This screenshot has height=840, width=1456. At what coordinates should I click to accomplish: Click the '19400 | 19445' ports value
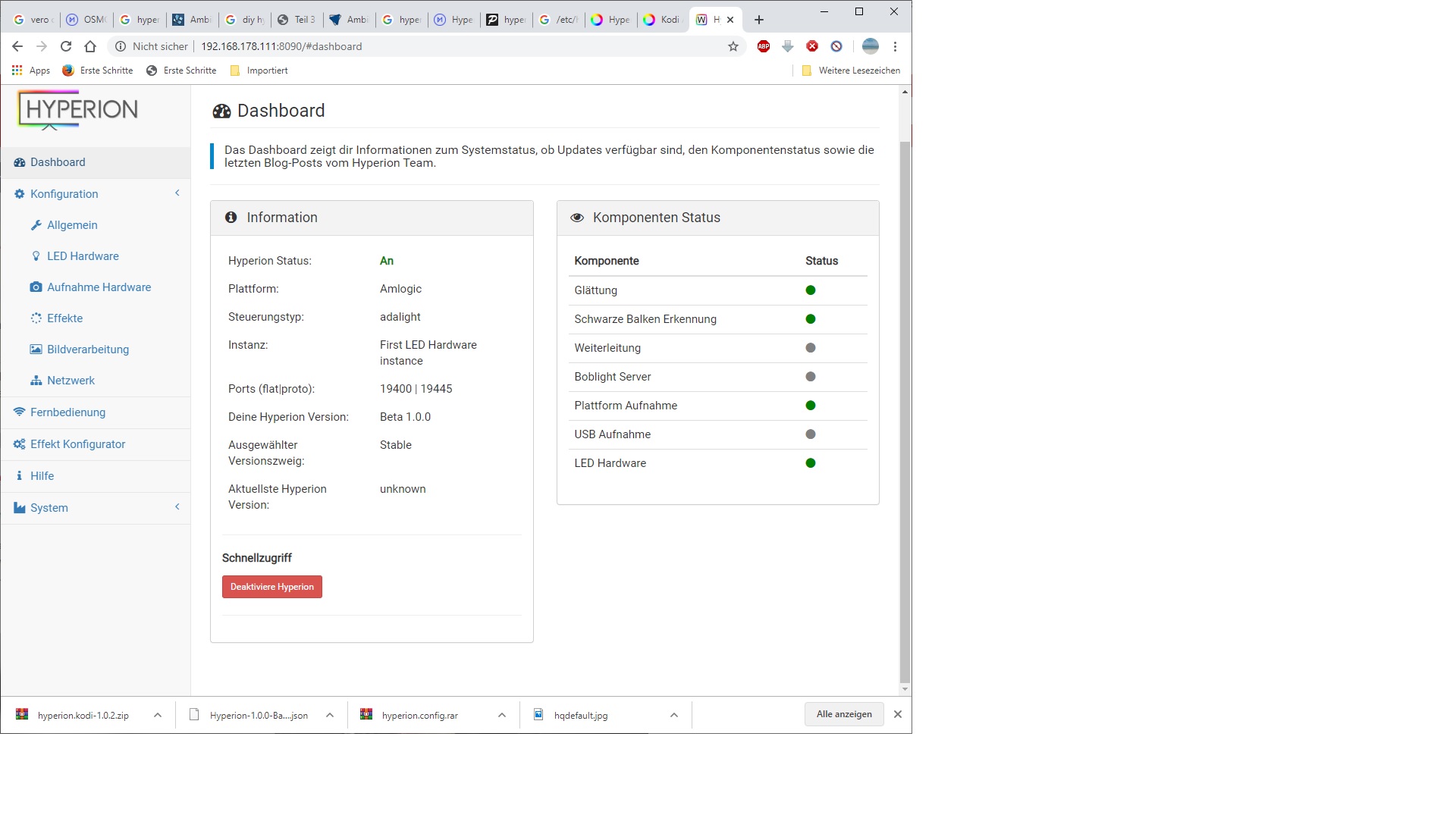pos(416,389)
